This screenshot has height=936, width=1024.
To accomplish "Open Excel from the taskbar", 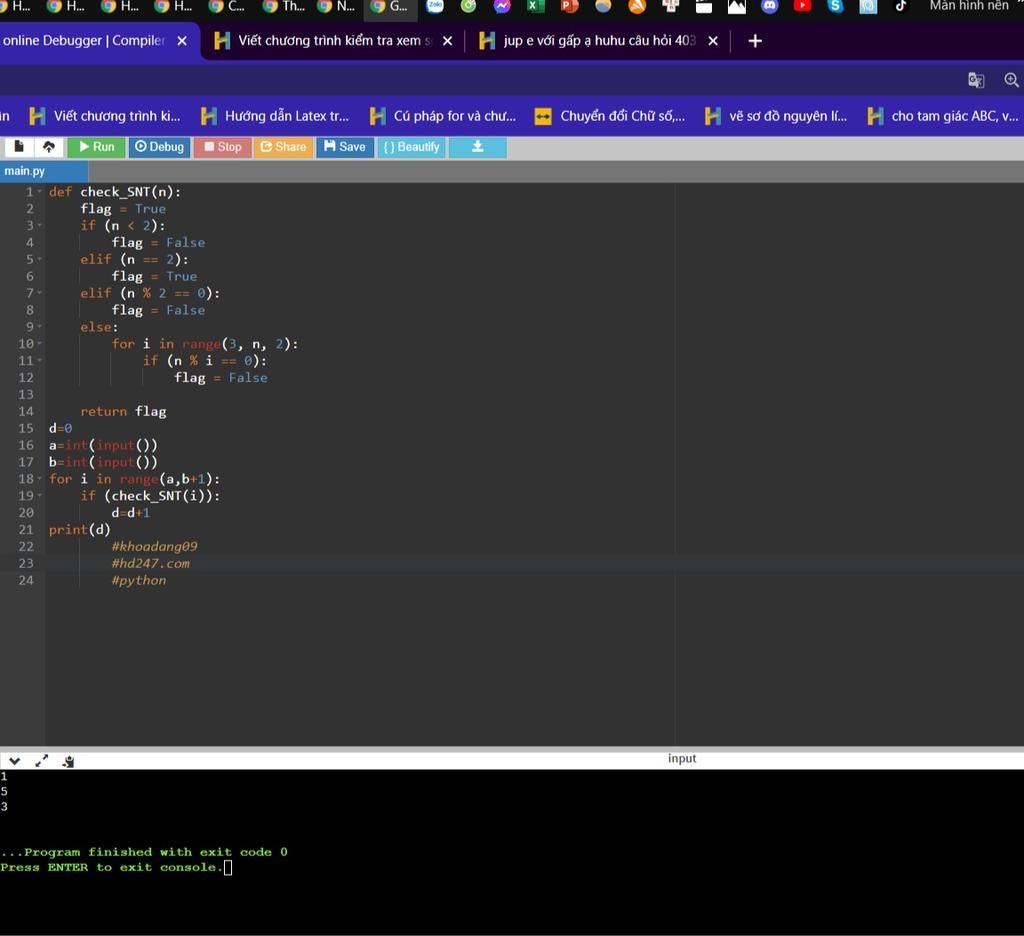I will 536,6.
